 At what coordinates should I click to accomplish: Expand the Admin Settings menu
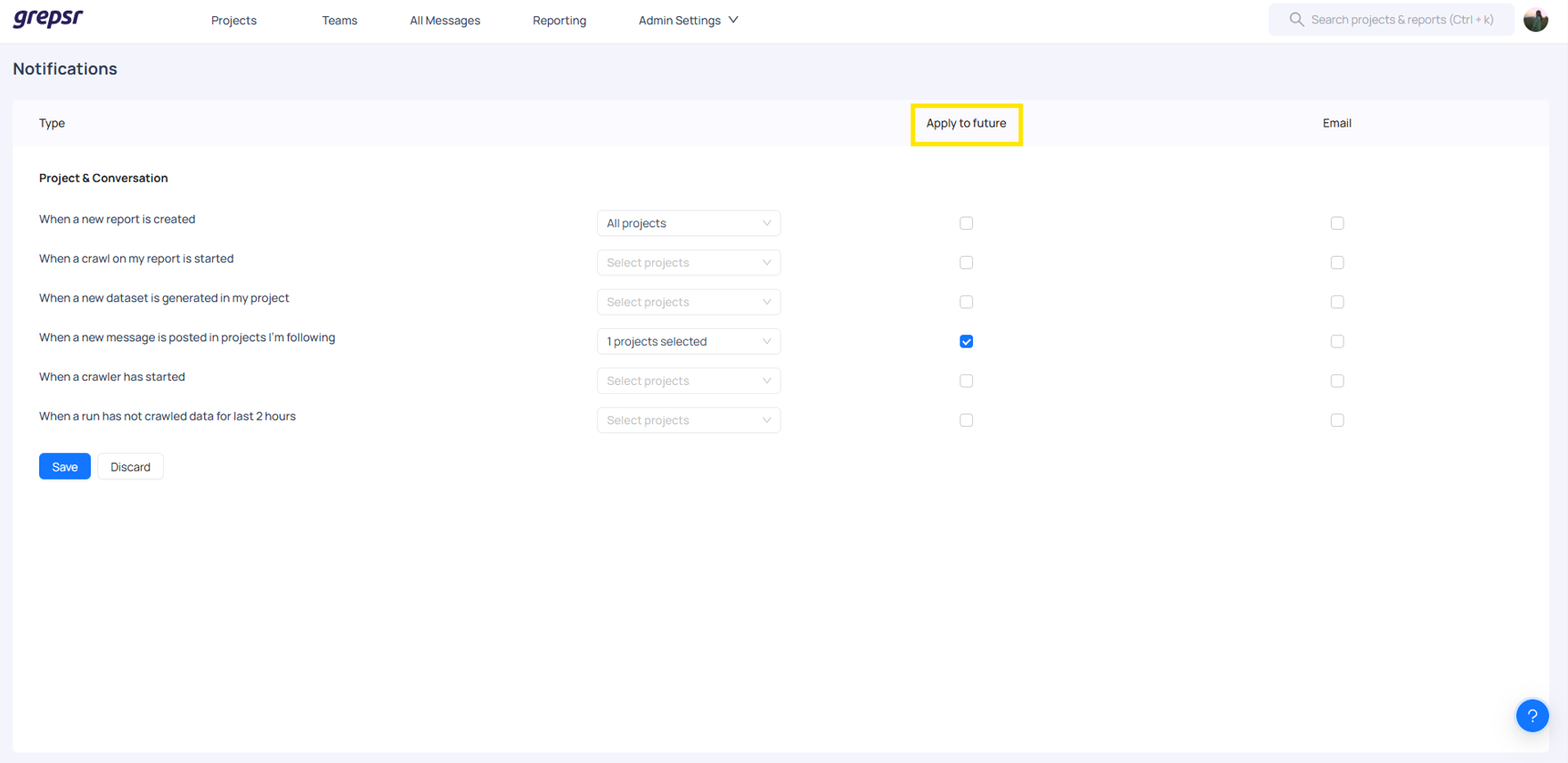coord(688,21)
